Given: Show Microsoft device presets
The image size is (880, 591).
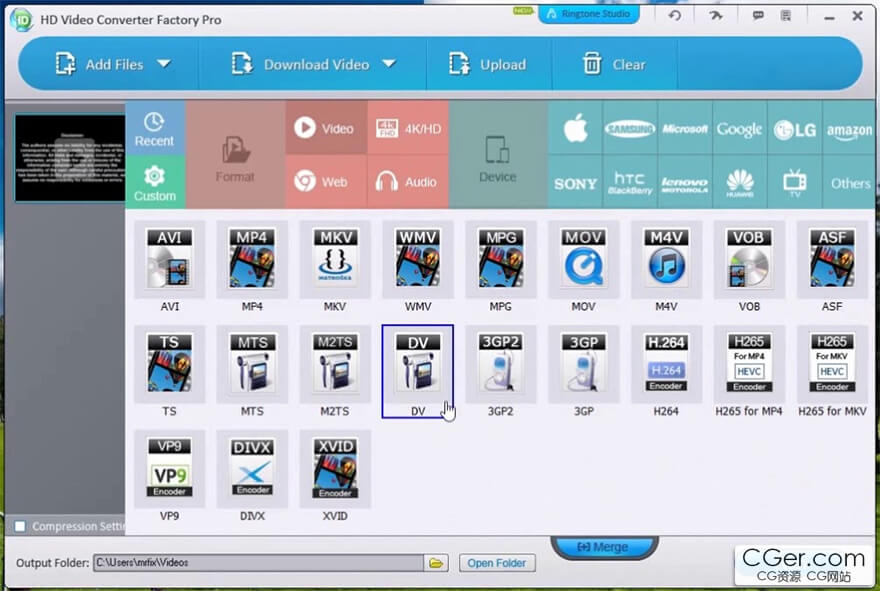Looking at the screenshot, I should click(685, 129).
